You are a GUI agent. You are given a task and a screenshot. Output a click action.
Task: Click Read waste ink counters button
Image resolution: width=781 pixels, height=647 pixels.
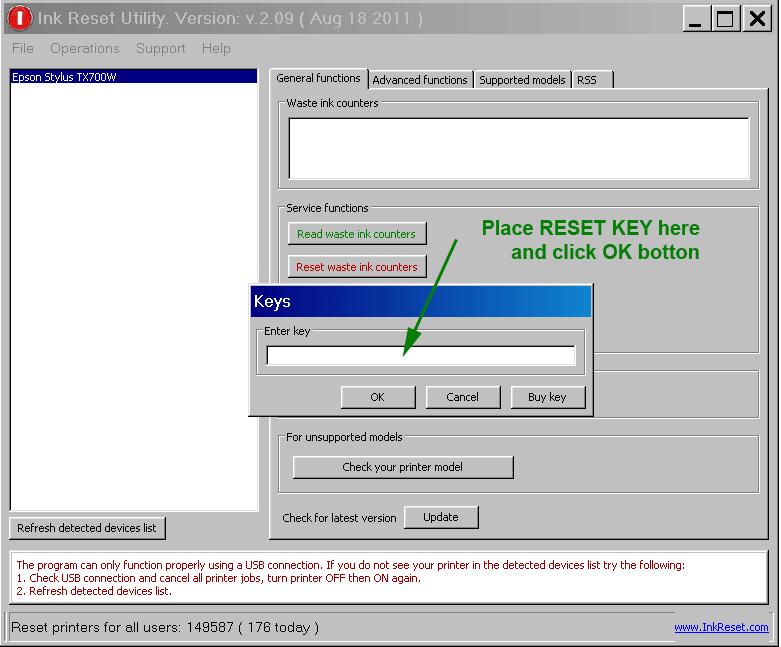357,234
